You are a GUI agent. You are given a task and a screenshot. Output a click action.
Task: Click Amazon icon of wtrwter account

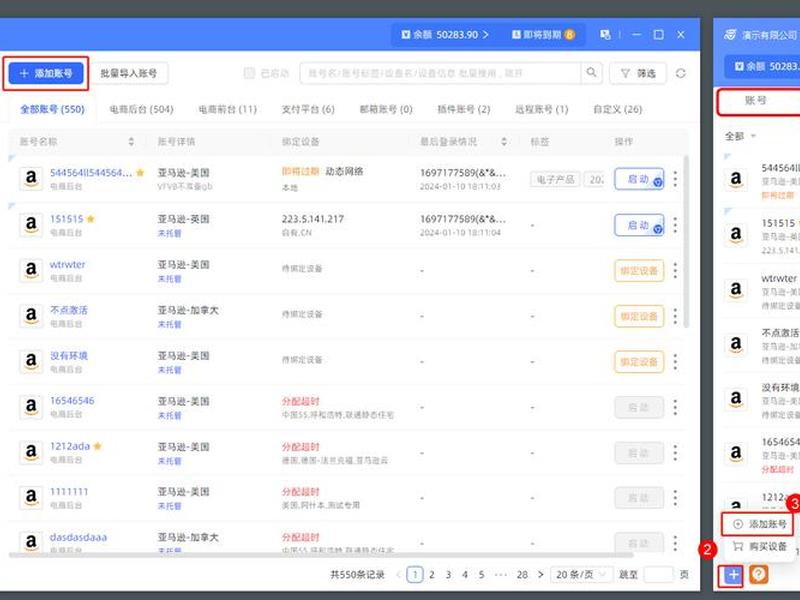click(31, 270)
